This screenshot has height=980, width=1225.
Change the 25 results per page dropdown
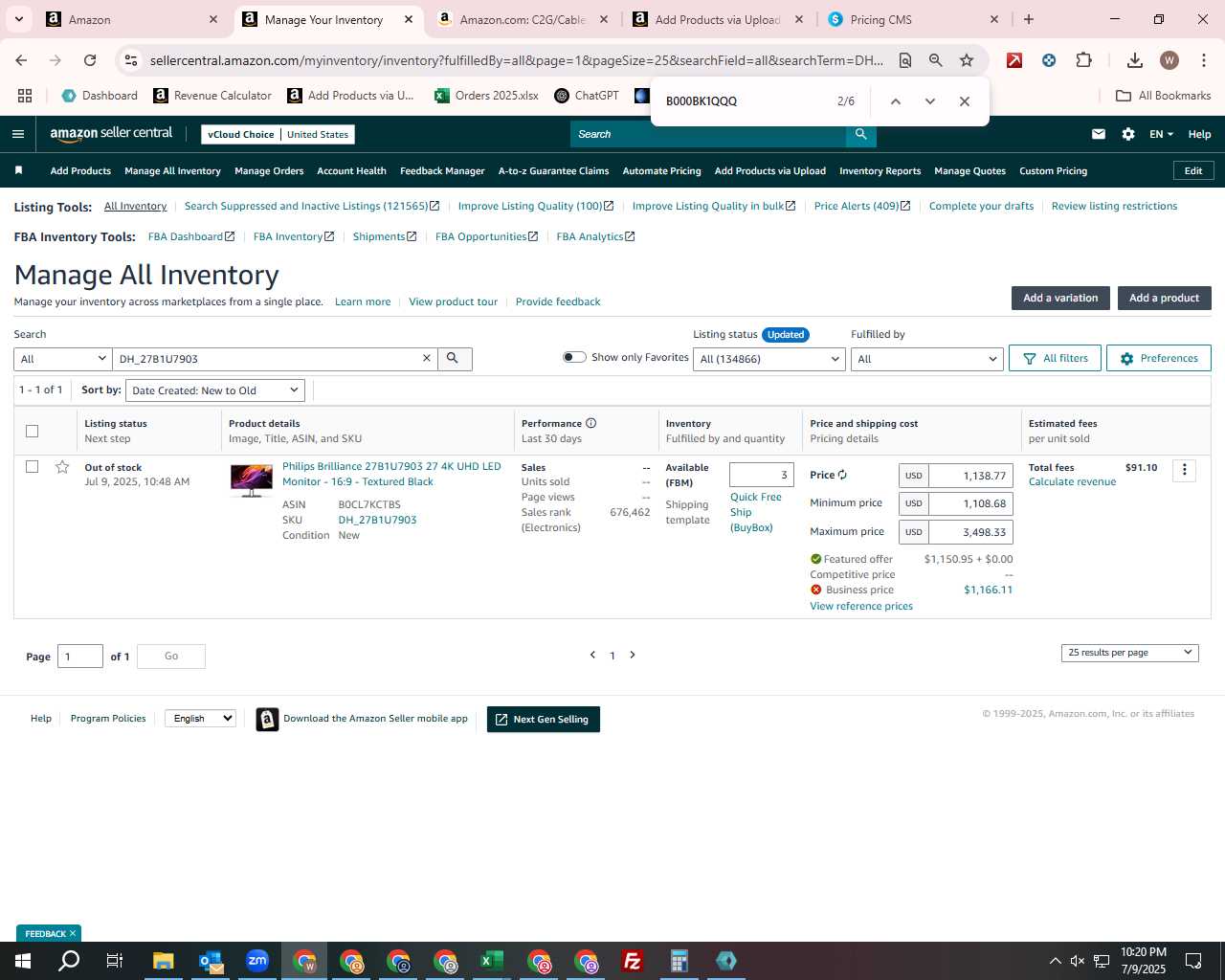pyautogui.click(x=1129, y=653)
